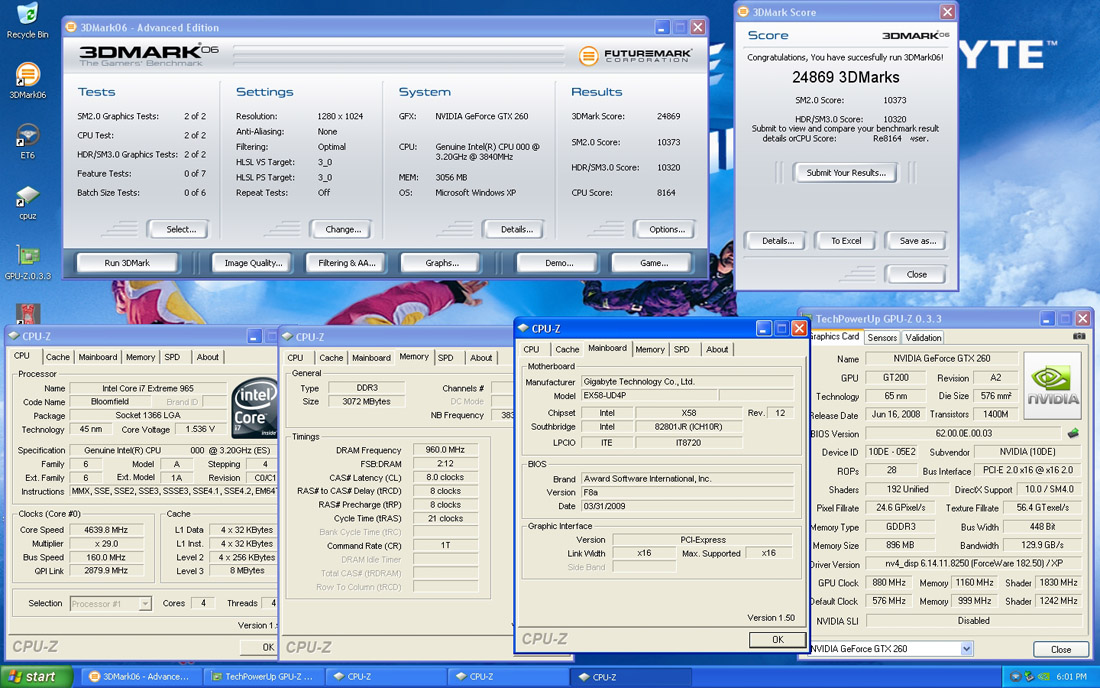Click Submit Your Results button
The image size is (1100, 688).
click(x=845, y=173)
